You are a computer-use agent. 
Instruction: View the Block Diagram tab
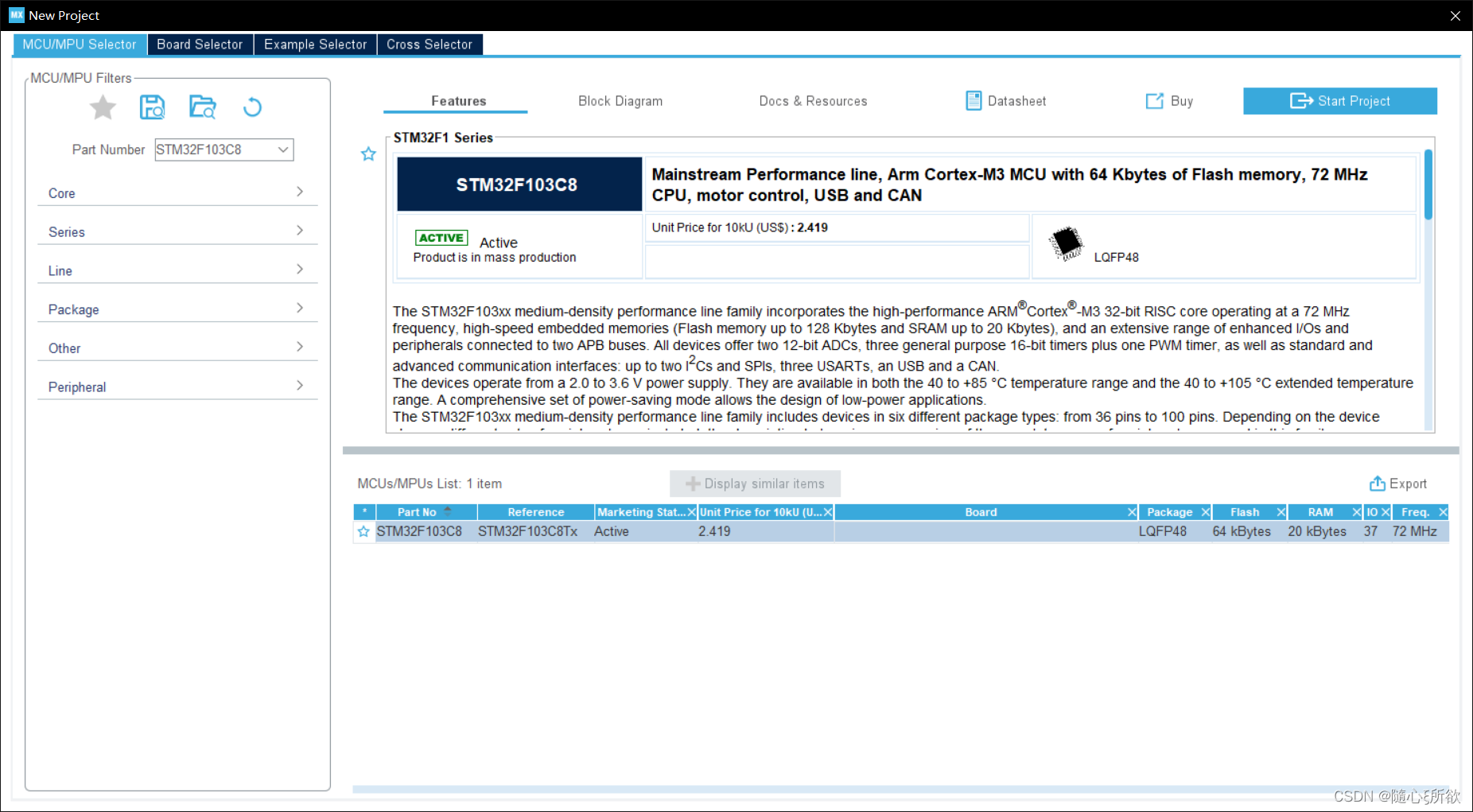pos(620,101)
